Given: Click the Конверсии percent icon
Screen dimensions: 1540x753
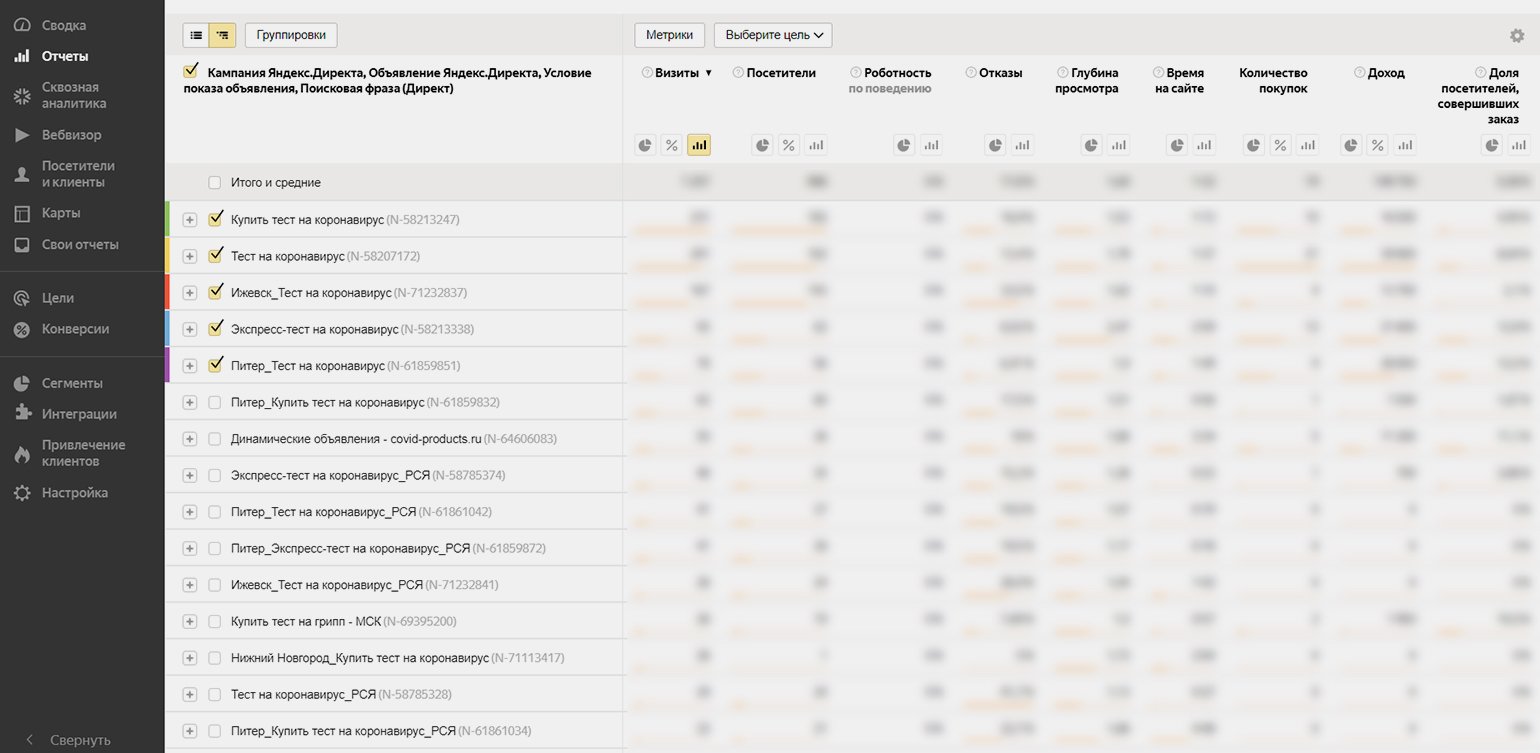Looking at the screenshot, I should (21, 329).
